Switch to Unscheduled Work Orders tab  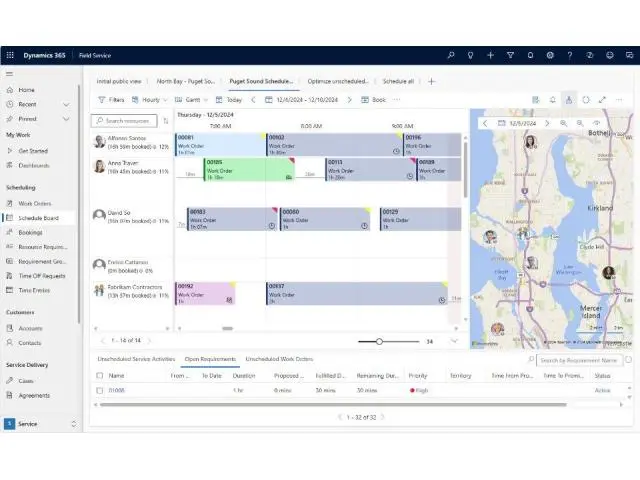(279, 358)
